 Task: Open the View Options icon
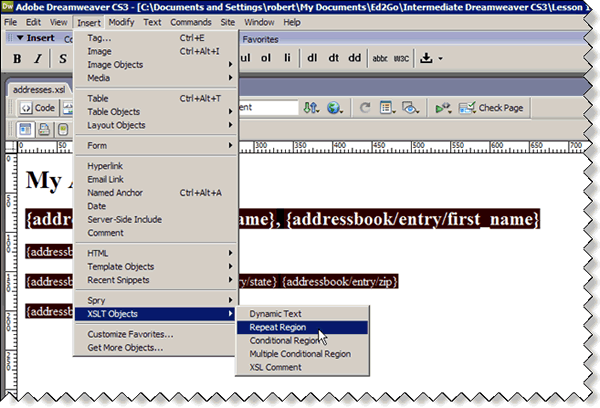click(388, 108)
